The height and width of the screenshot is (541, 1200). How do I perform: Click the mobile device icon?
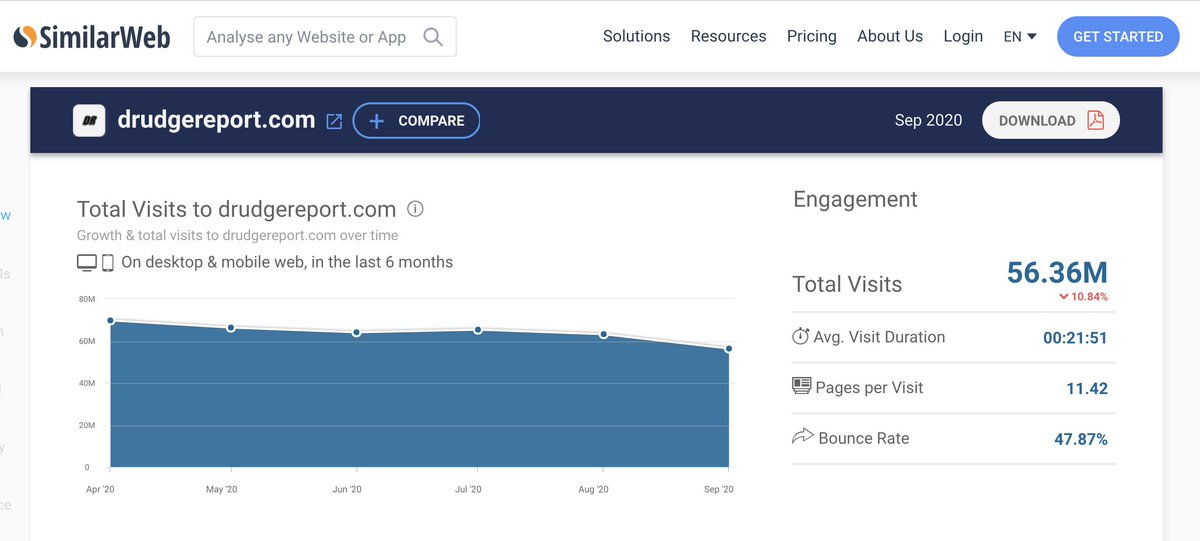point(107,263)
